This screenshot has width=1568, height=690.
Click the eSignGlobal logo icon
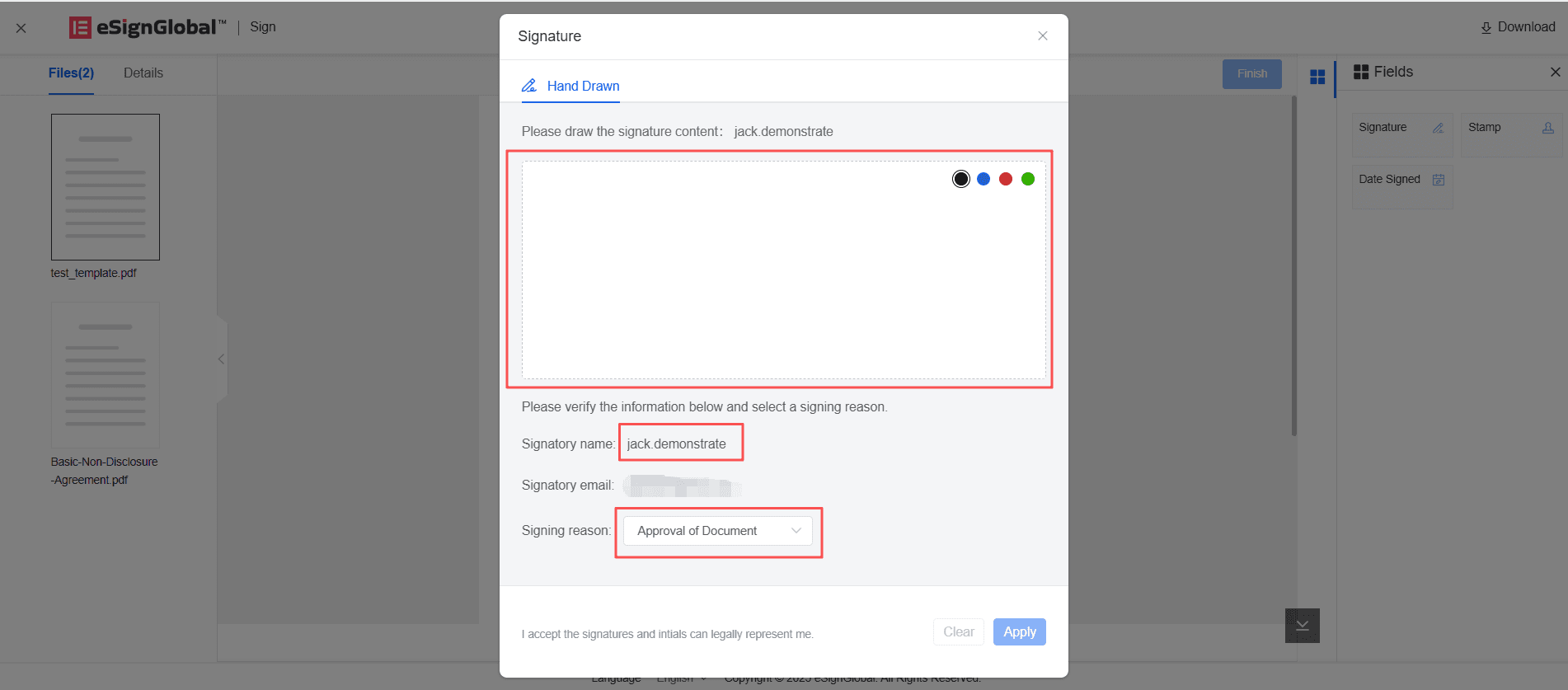(x=80, y=28)
